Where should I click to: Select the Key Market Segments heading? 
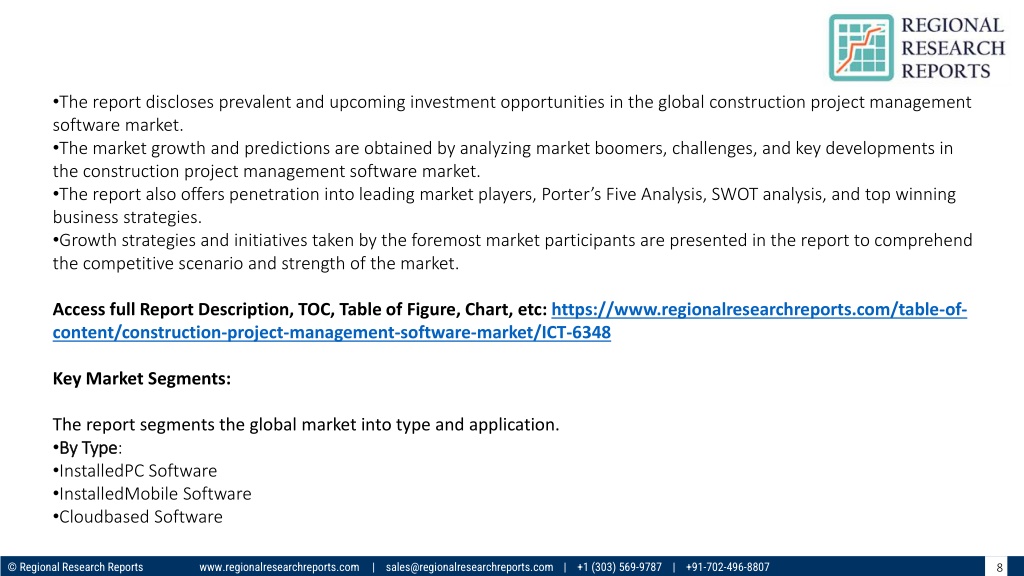click(142, 379)
